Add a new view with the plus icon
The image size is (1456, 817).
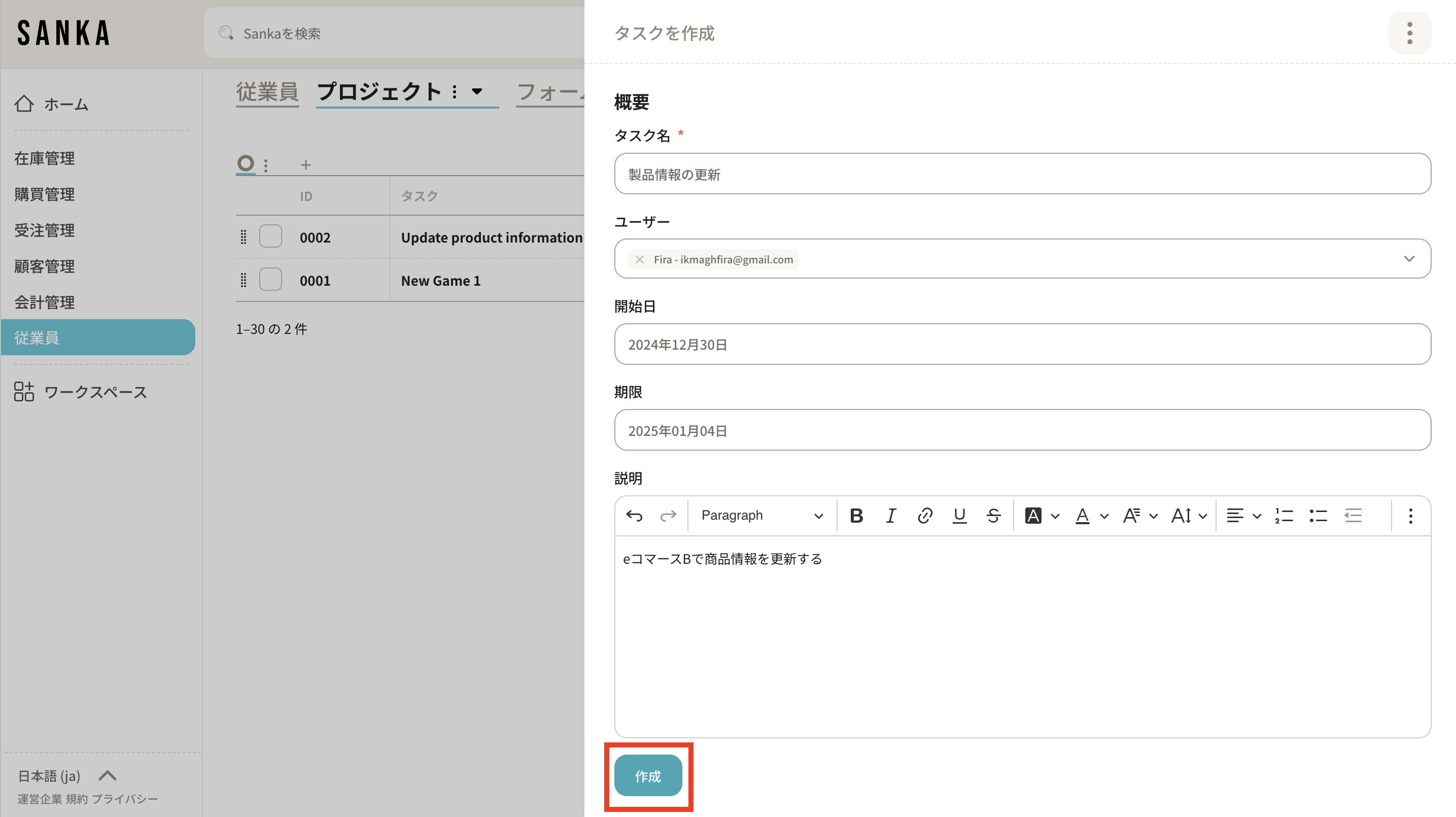pos(305,165)
